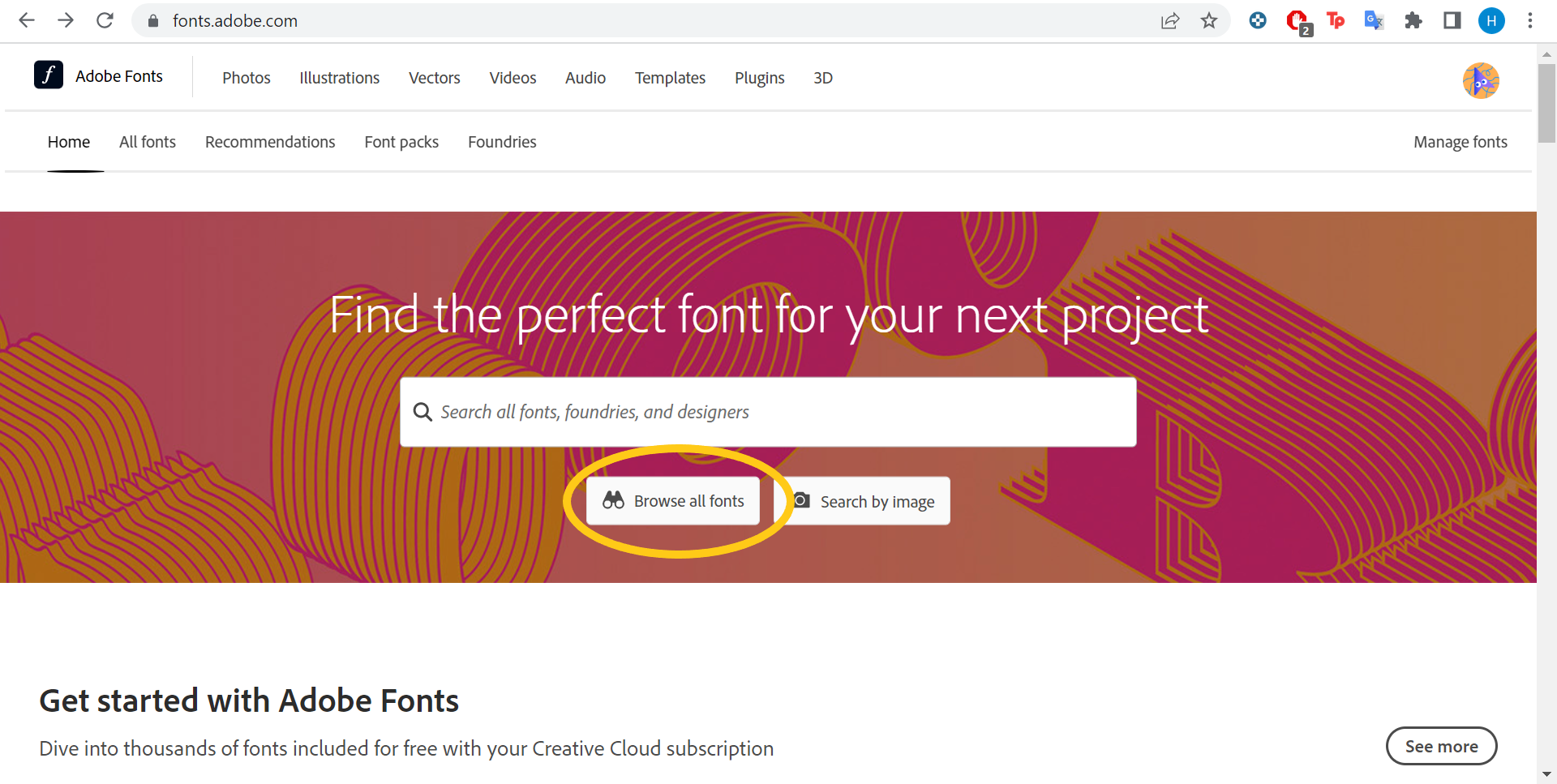1557x784 pixels.
Task: Click the Search by image button
Action: point(864,501)
